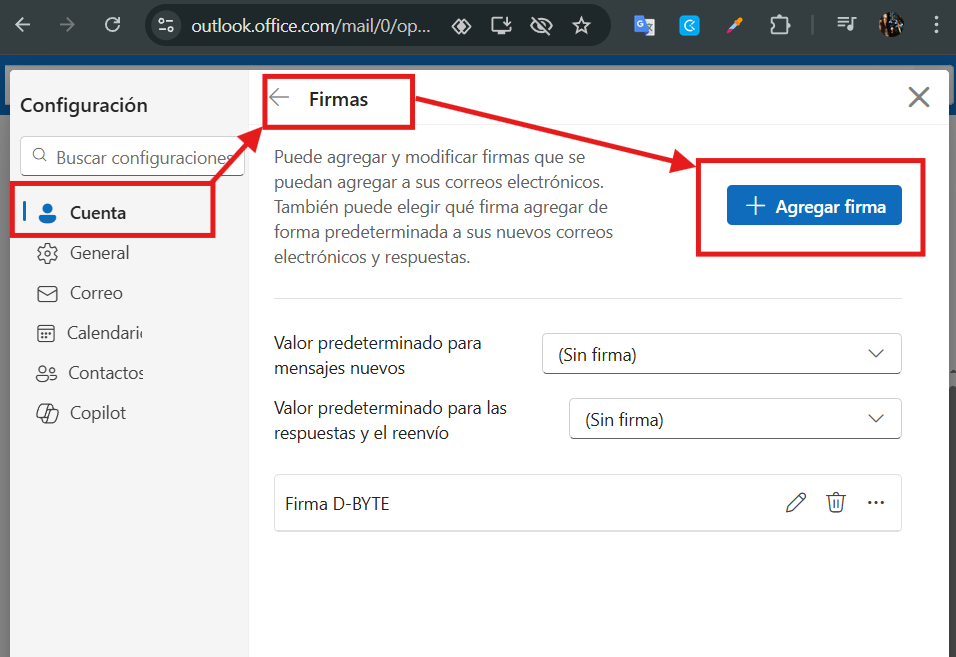Image resolution: width=956 pixels, height=657 pixels.
Task: Open the Calendario settings category
Action: 89,333
